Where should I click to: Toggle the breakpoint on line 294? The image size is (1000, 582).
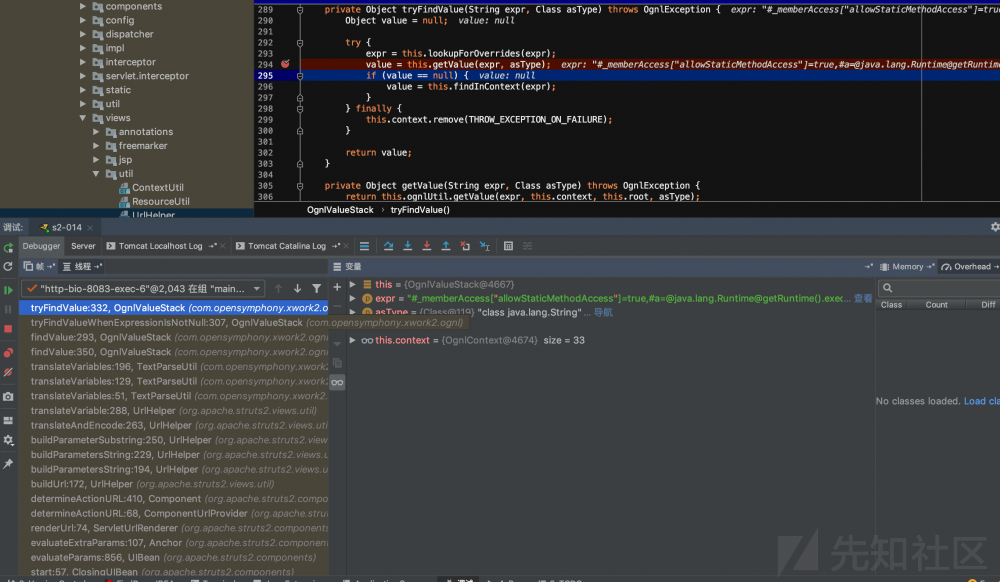tap(285, 64)
